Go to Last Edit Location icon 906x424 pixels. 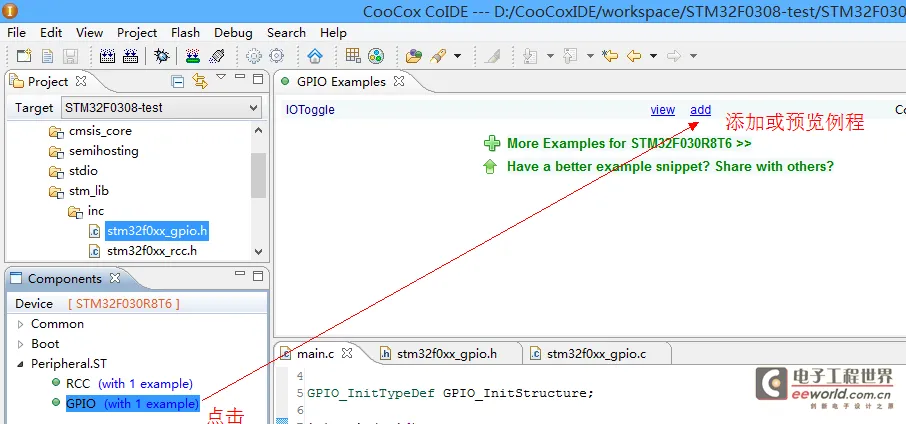point(610,56)
